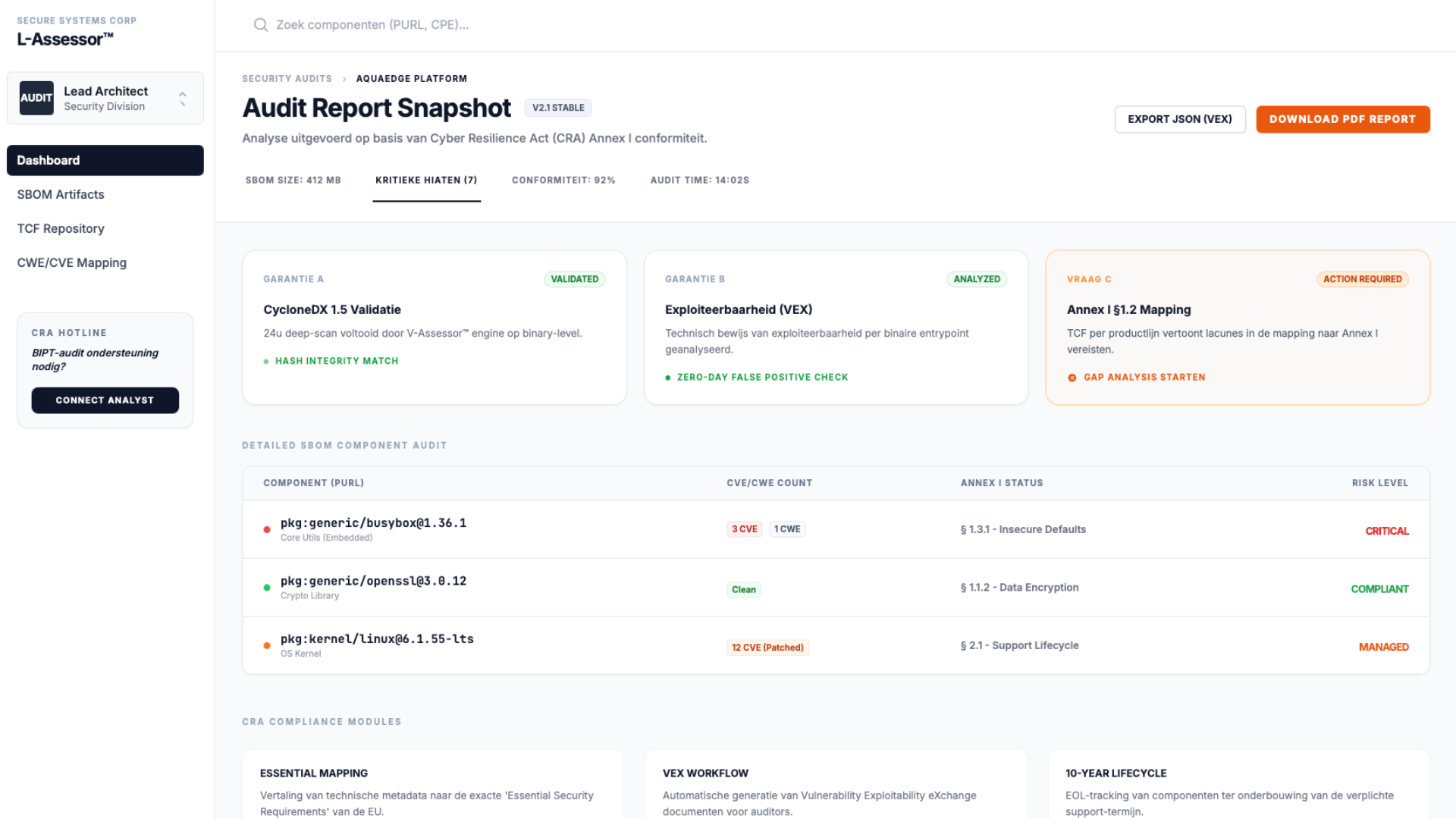Click the green status dot for openssl
The image size is (1456, 819).
point(267,588)
